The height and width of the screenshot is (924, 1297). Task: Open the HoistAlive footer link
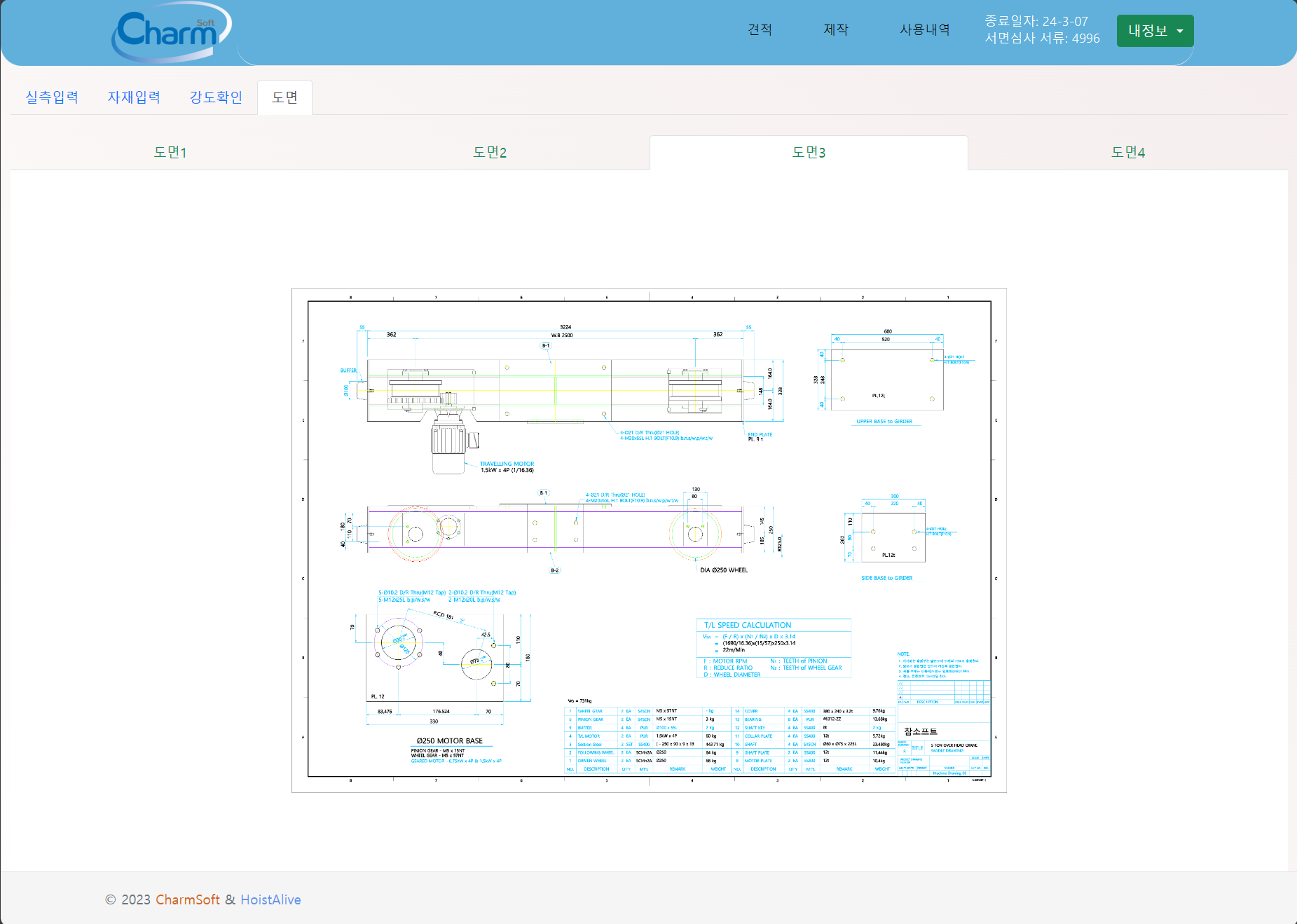click(270, 899)
